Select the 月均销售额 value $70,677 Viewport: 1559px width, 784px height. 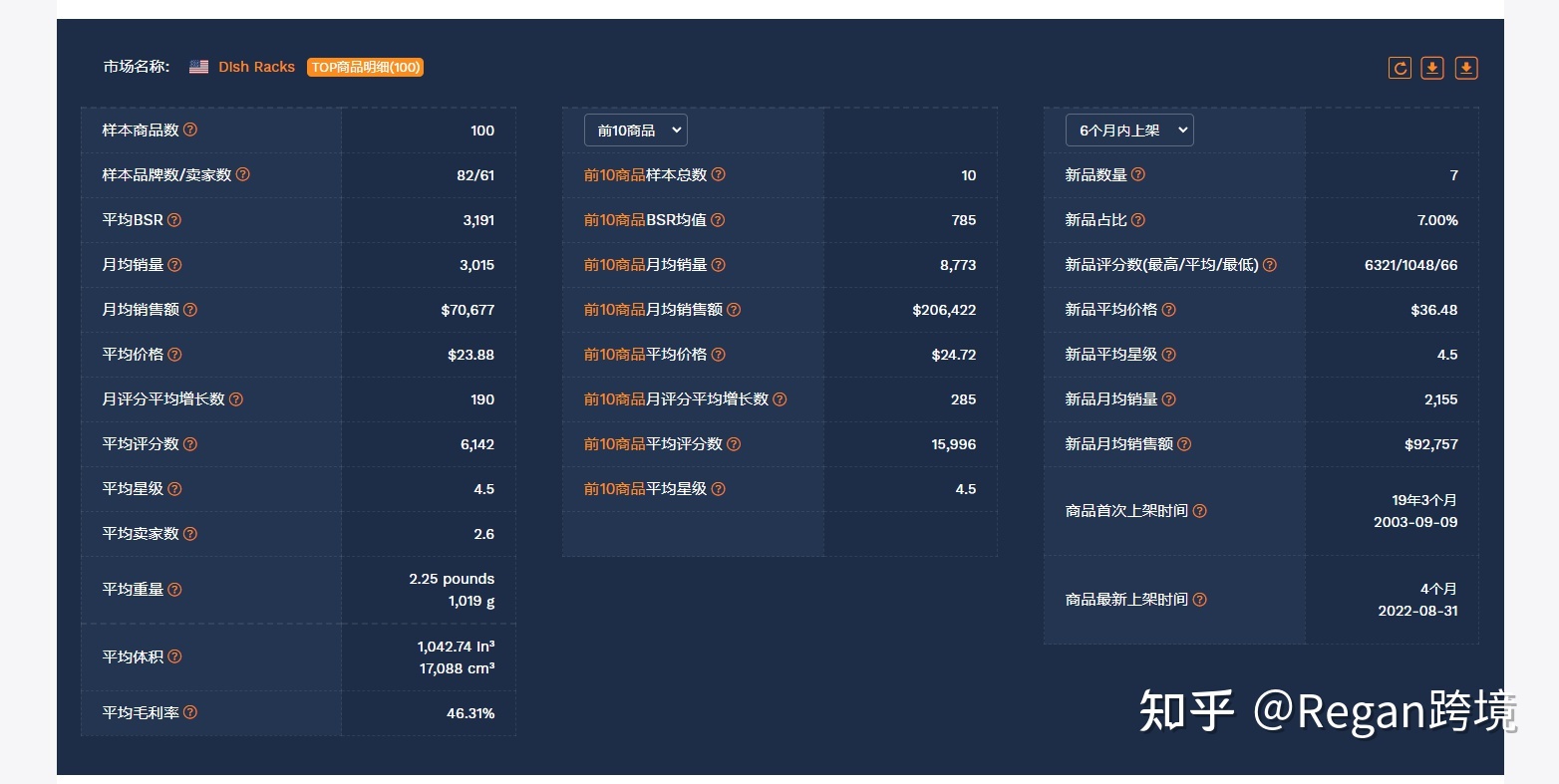point(468,310)
